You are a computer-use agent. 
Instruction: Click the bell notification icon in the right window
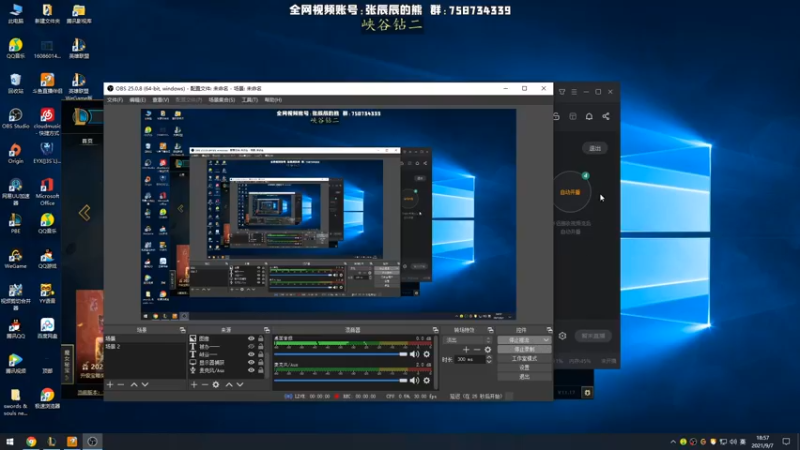click(589, 116)
